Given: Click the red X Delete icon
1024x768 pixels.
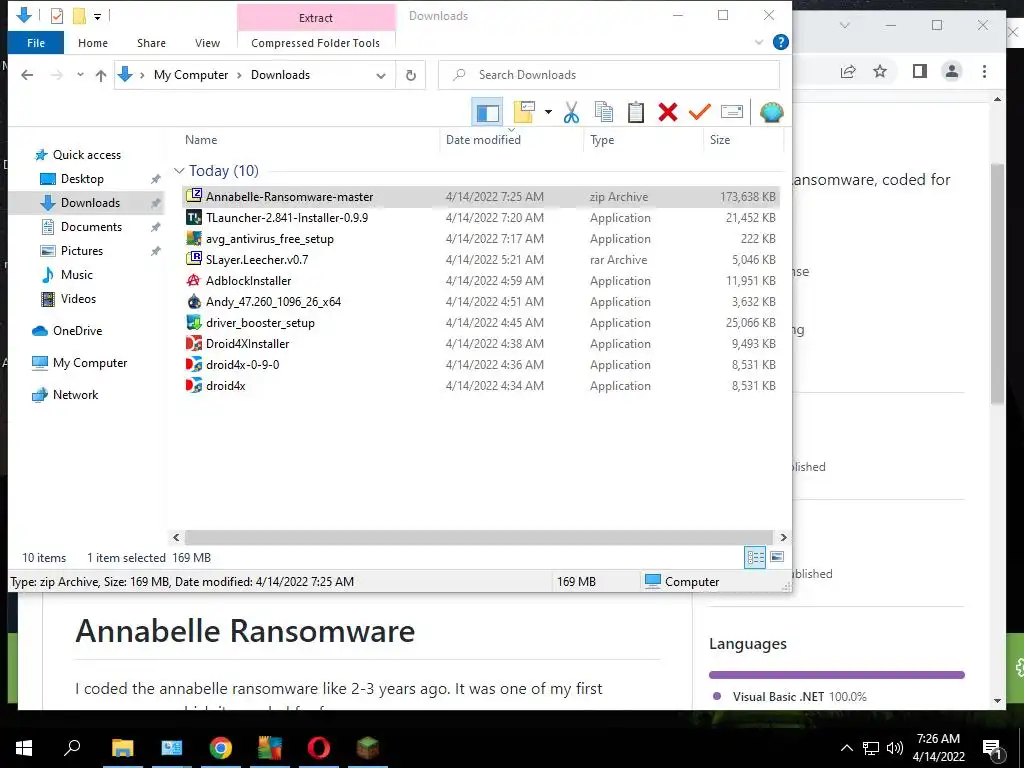Looking at the screenshot, I should pyautogui.click(x=667, y=112).
